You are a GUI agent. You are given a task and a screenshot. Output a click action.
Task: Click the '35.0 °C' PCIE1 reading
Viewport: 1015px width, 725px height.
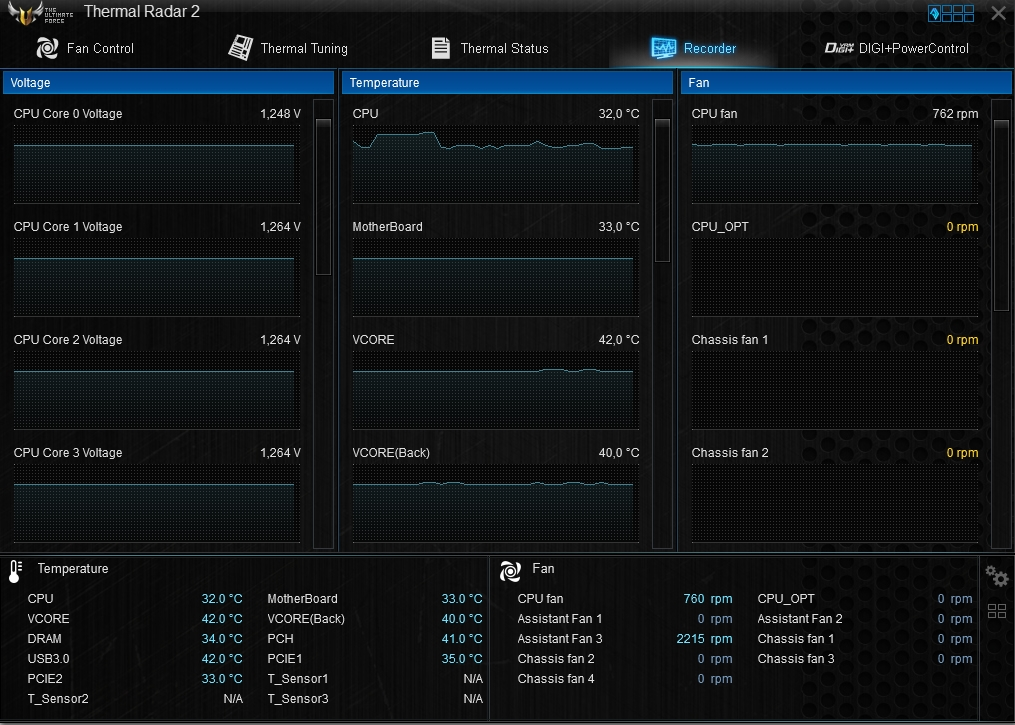click(462, 659)
